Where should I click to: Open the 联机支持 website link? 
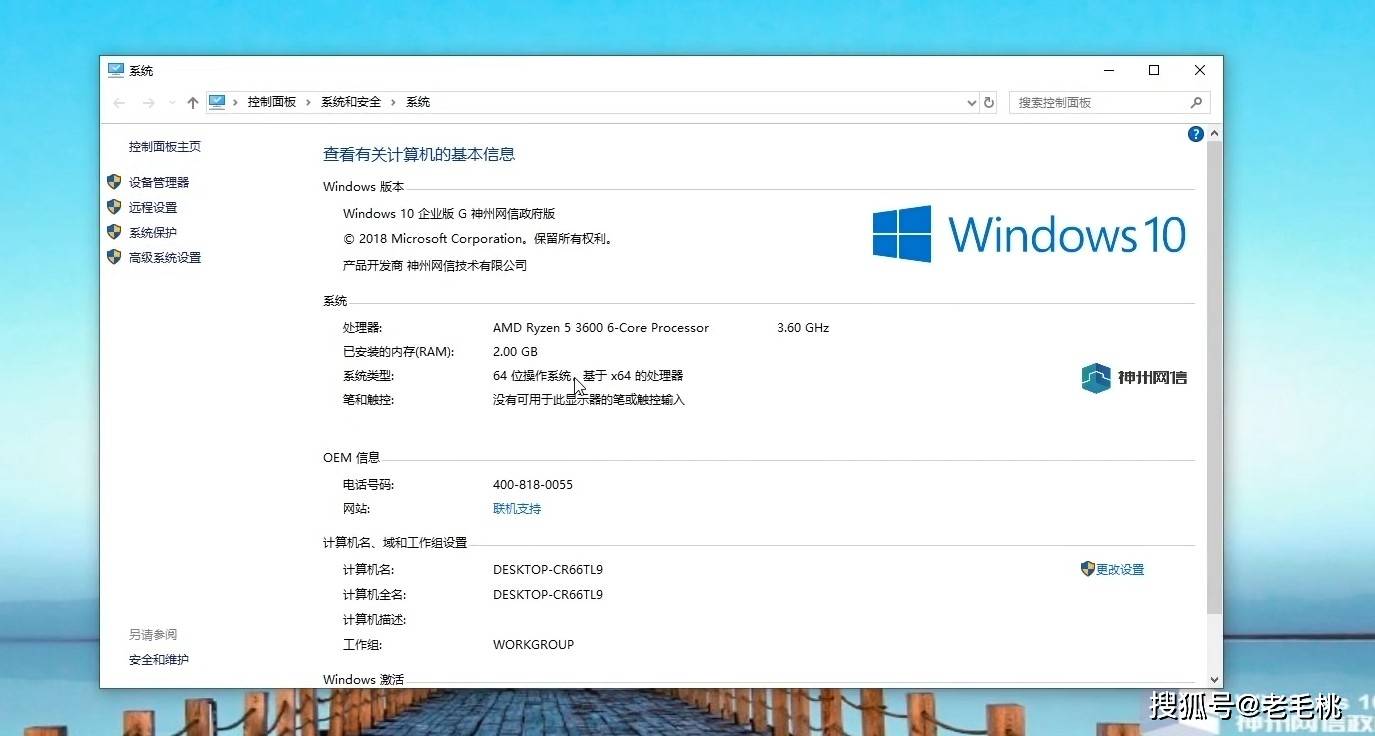coord(517,509)
